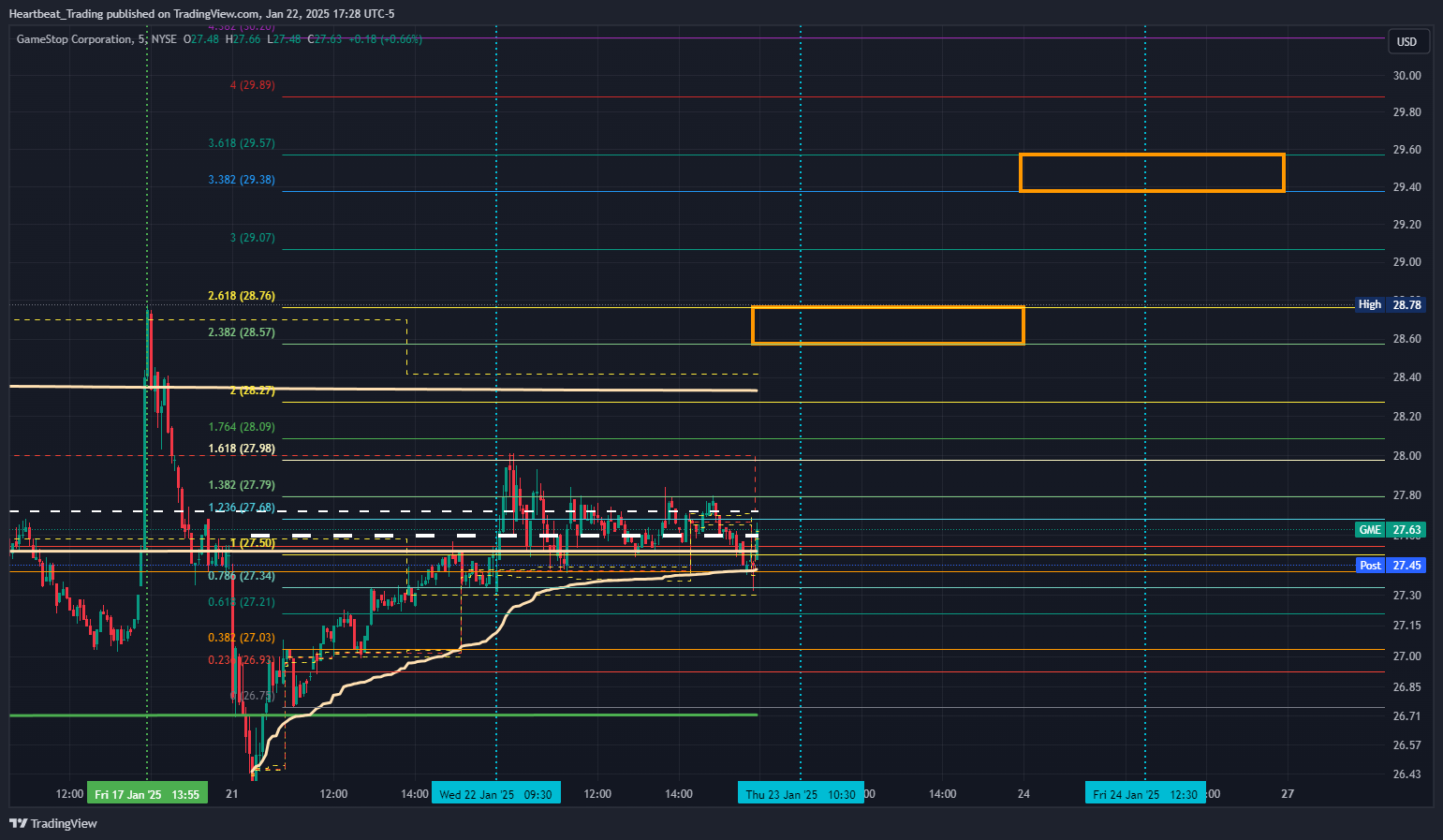Screen dimensions: 1443x840
Task: Click the Fib label 1.618 (27.98)
Action: [242, 449]
